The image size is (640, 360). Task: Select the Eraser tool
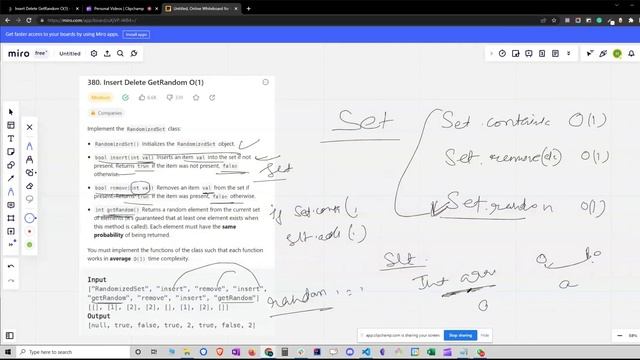(29, 186)
